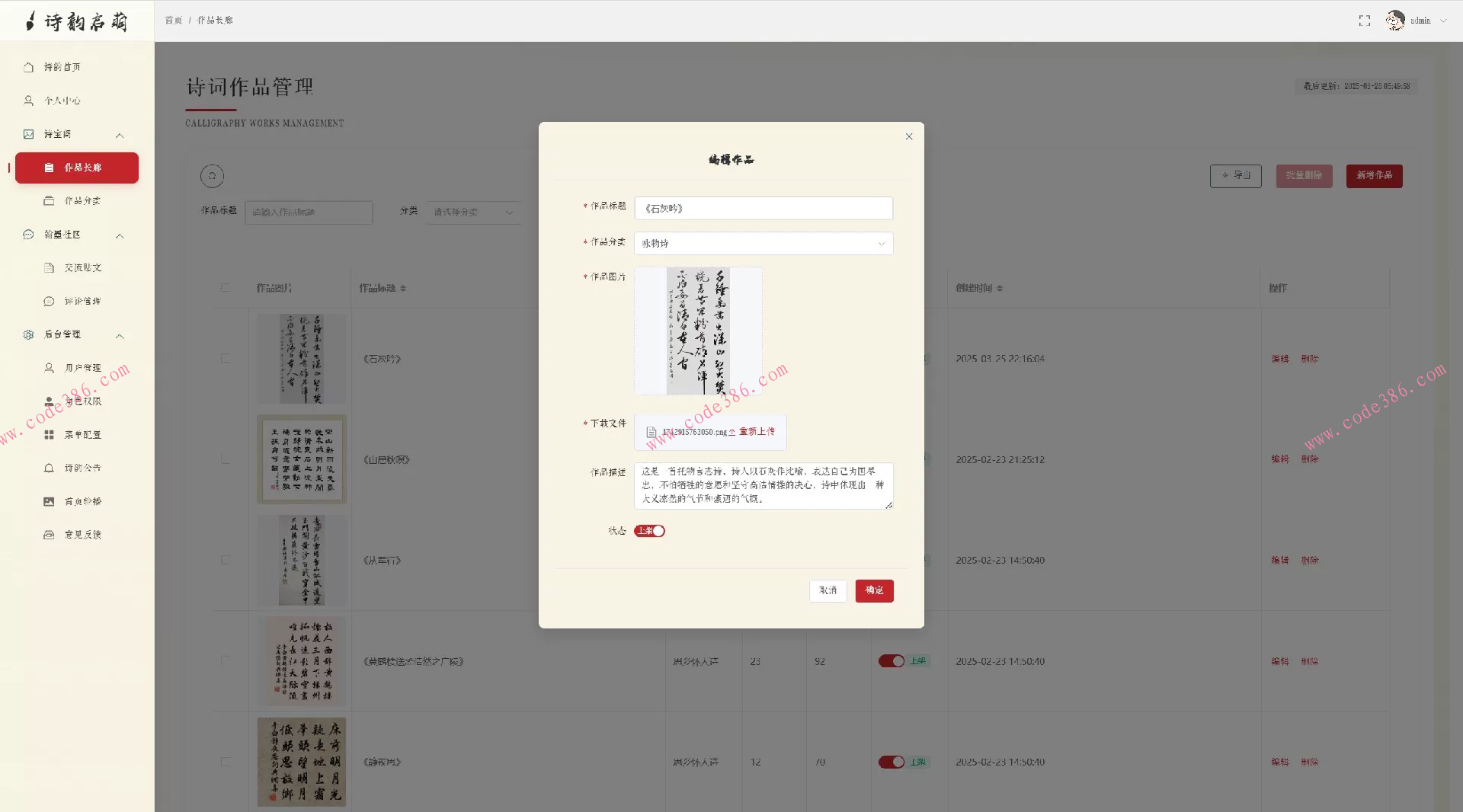Disable 上架 toggle for 《静夜思》 row
Viewport: 1463px width, 812px height.
click(x=892, y=762)
